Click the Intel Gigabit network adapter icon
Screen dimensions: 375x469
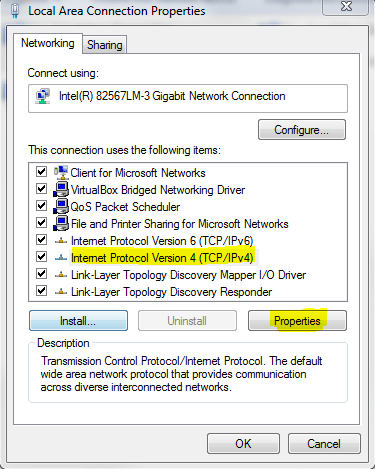[x=43, y=96]
